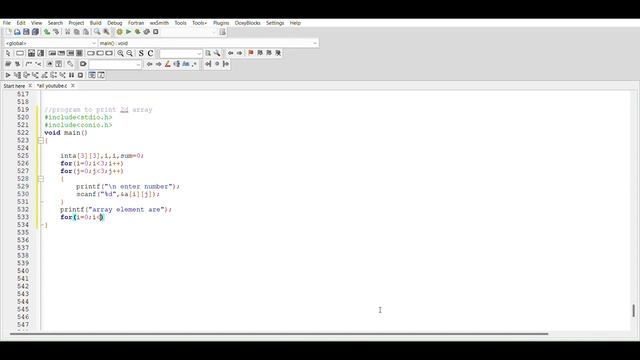Open the Edit menu
The height and width of the screenshot is (360, 640).
point(21,23)
